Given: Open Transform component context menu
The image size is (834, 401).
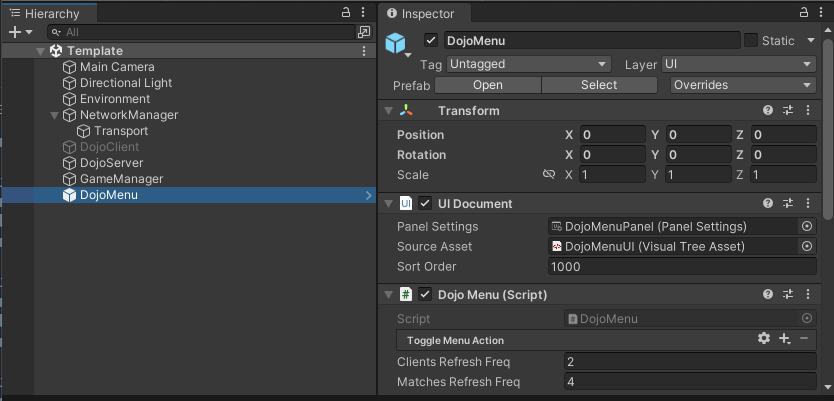Looking at the screenshot, I should pyautogui.click(x=808, y=111).
